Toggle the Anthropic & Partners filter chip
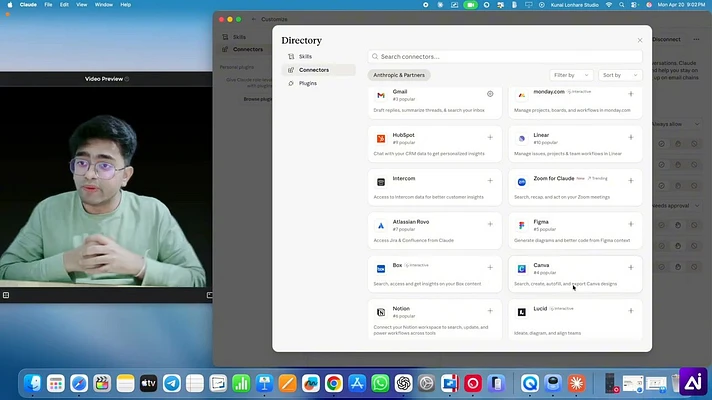712x400 pixels. pos(399,75)
